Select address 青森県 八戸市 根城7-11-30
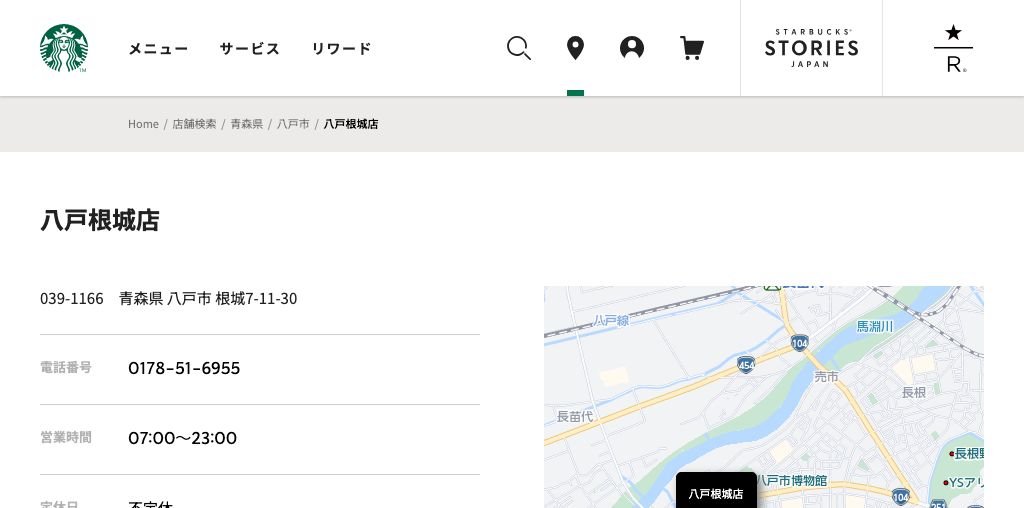1024x508 pixels. coord(208,299)
